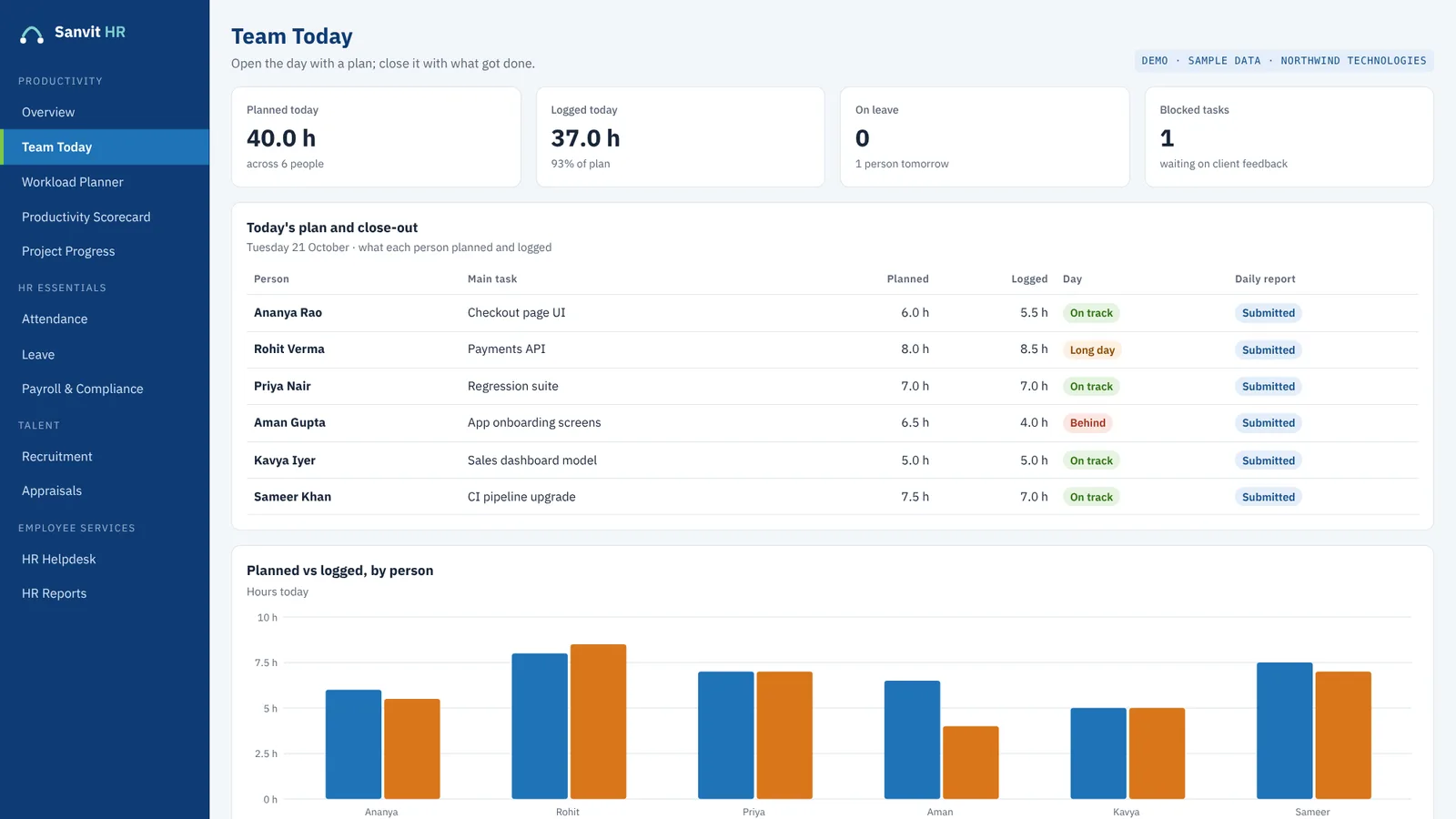Click the Planned today 40.0 h card
The width and height of the screenshot is (1456, 819).
376,137
